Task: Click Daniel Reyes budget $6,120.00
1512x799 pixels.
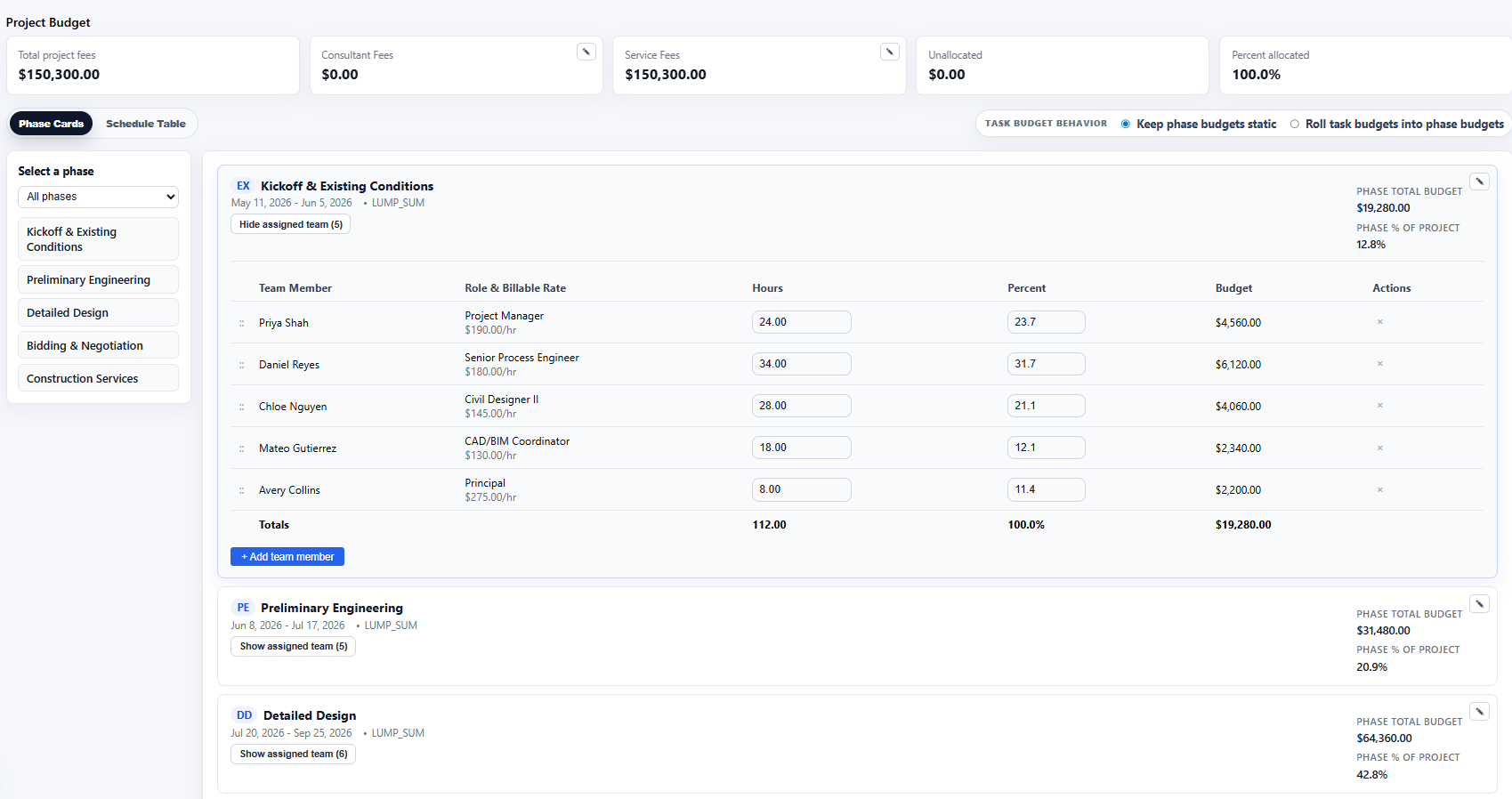Action: point(1238,365)
